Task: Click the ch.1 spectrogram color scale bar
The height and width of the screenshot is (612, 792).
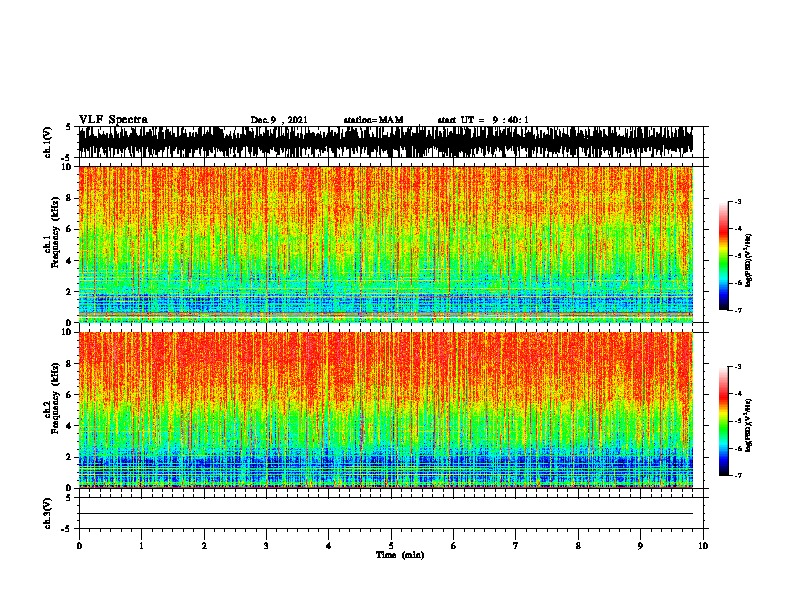Action: click(724, 256)
